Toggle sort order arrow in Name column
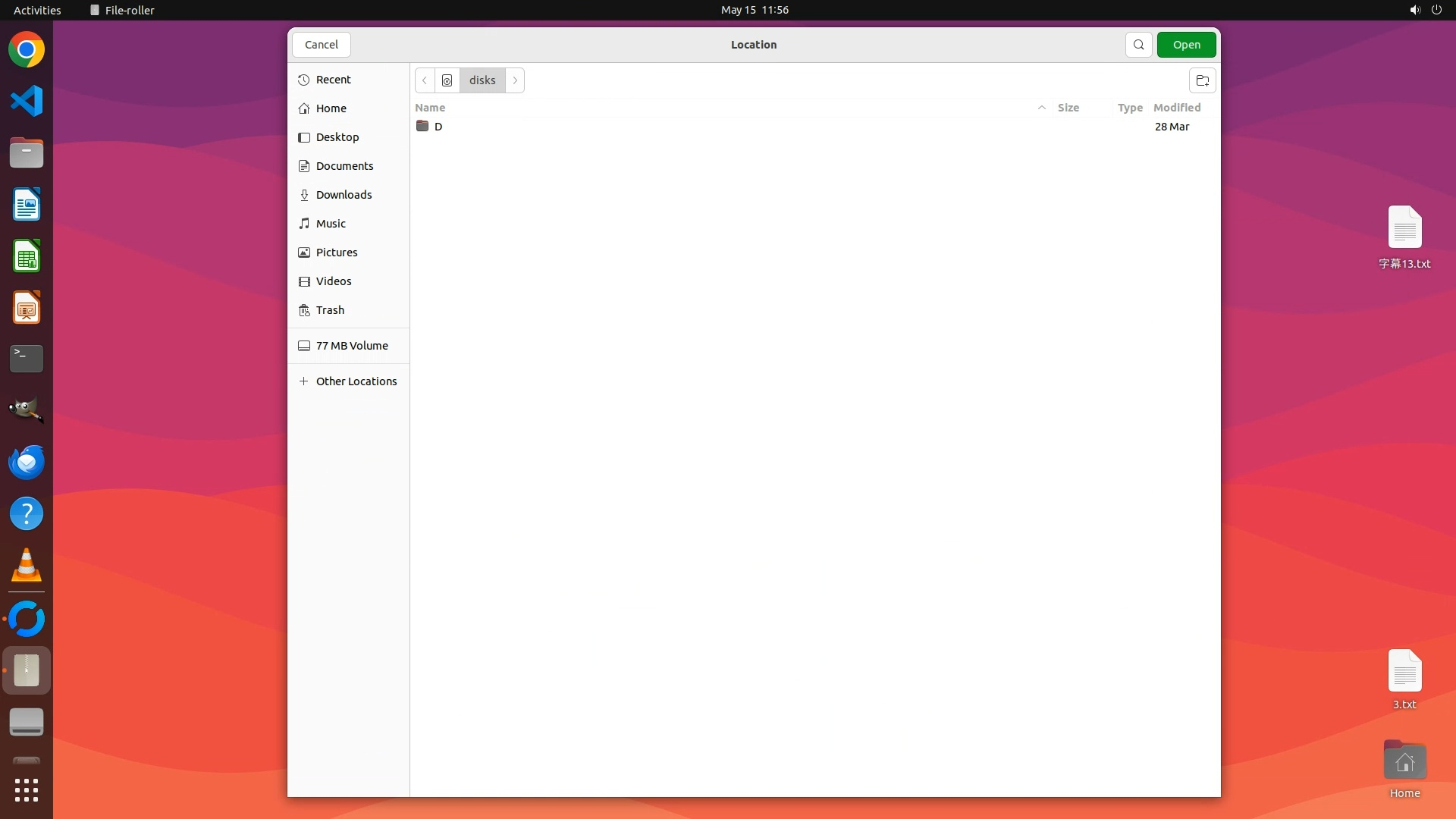1456x819 pixels. pyautogui.click(x=1041, y=108)
